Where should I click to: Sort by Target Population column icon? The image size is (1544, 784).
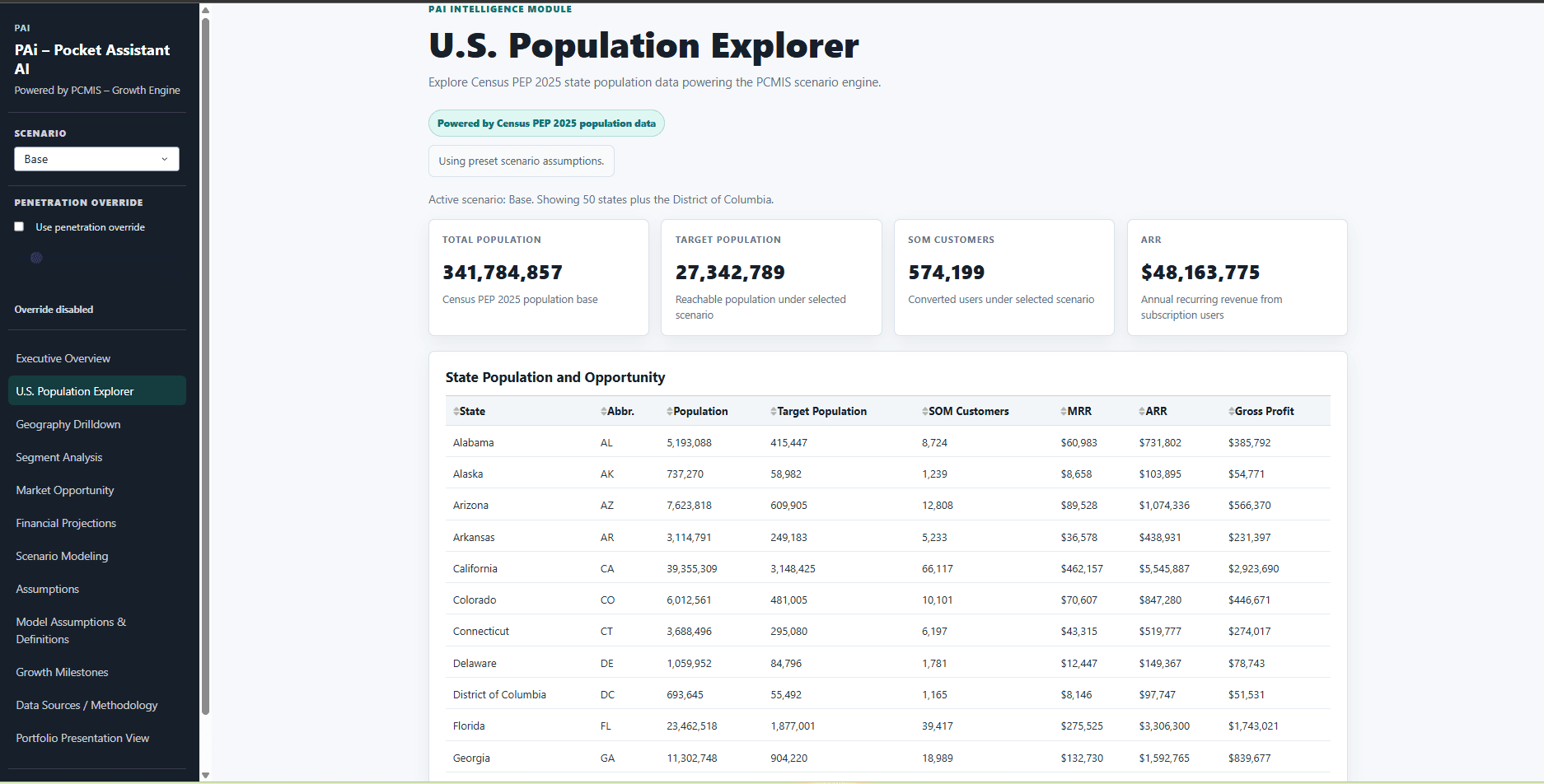click(774, 411)
